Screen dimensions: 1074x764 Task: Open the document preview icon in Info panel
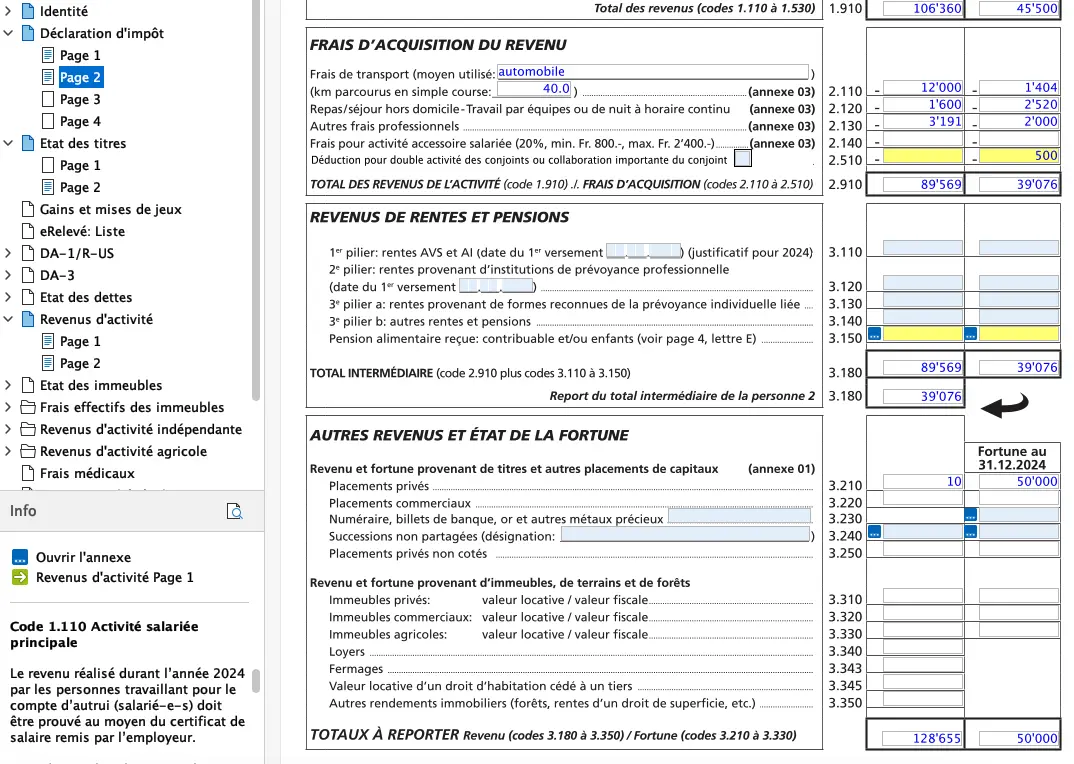234,510
